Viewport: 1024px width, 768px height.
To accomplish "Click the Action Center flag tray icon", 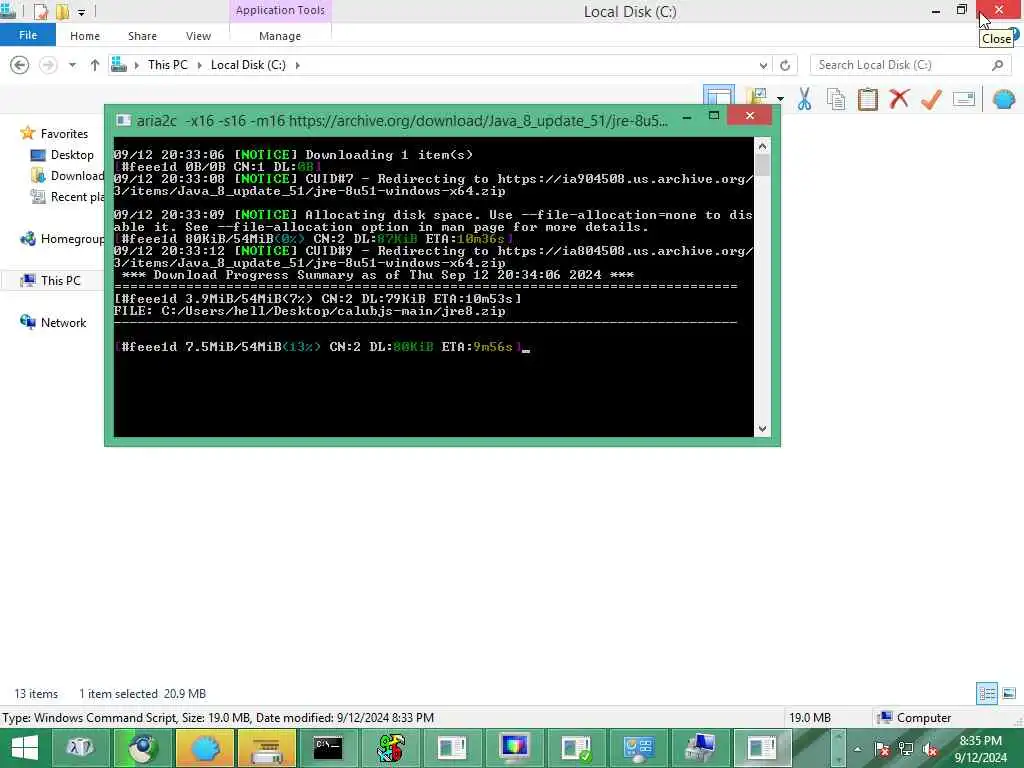I will click(x=881, y=749).
